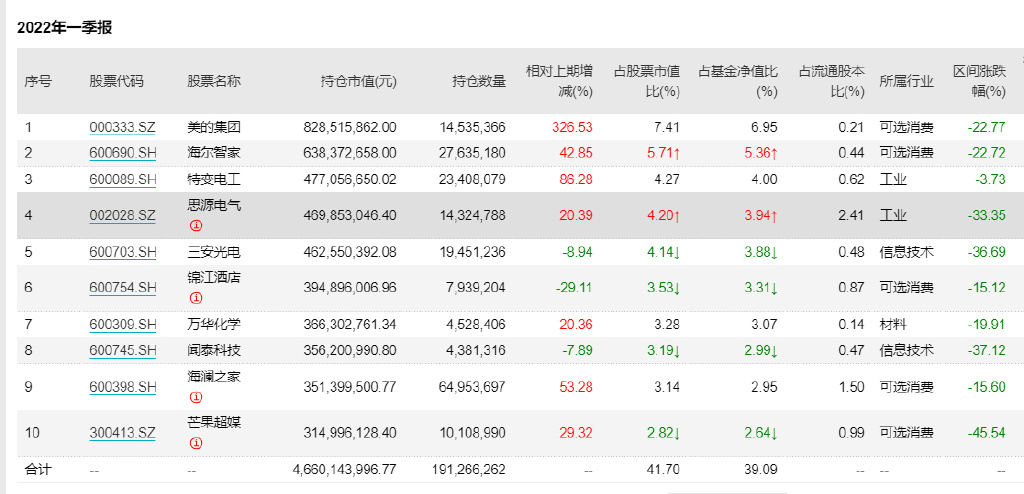
Task: Open stock code 600398.SH link
Action: click(123, 387)
